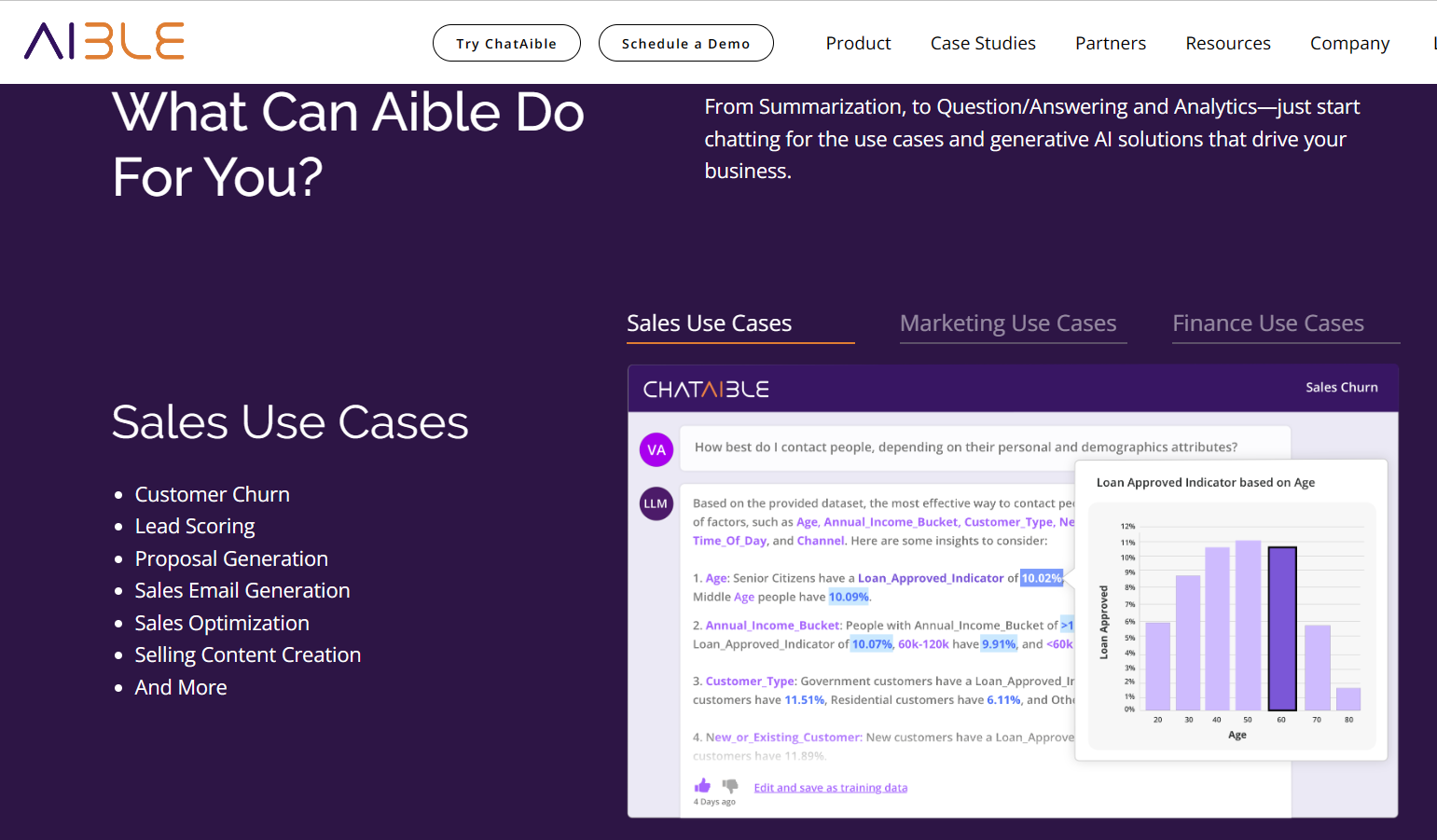
Task: Switch to the Finance Use Cases tab
Action: pyautogui.click(x=1267, y=324)
